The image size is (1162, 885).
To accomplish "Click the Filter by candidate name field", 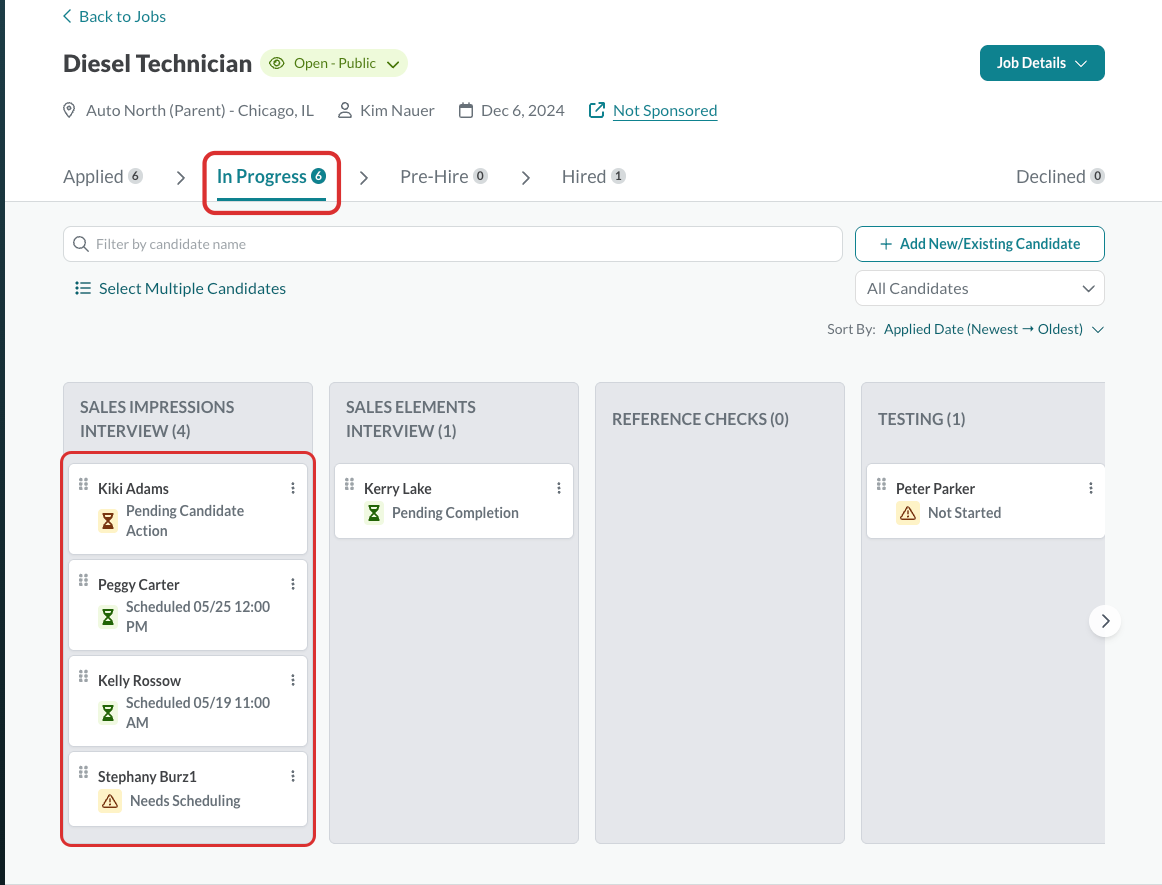I will 453,244.
